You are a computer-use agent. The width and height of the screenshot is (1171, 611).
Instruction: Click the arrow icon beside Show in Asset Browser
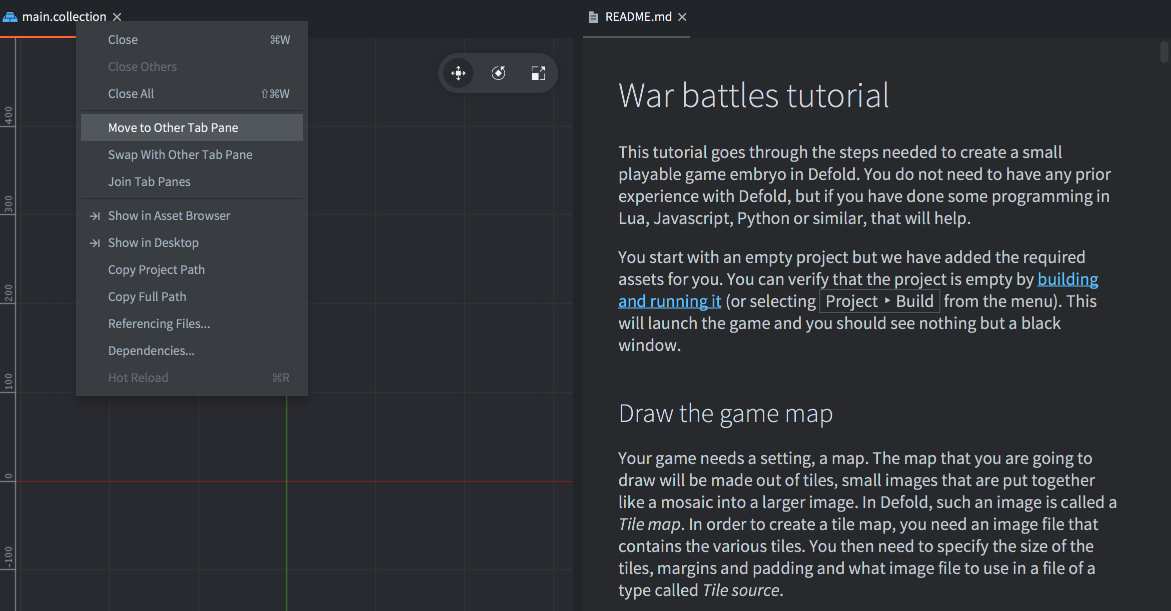[94, 216]
